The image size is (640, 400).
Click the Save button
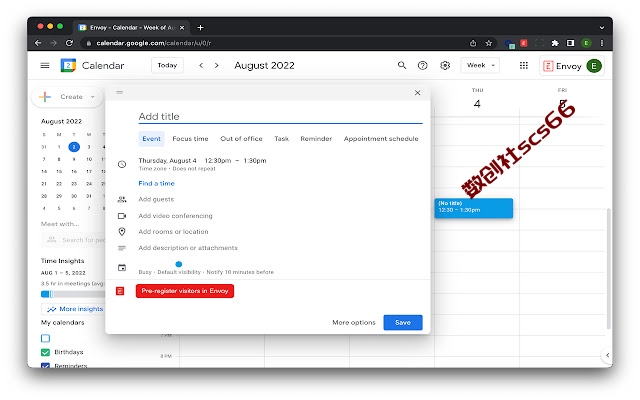point(403,322)
